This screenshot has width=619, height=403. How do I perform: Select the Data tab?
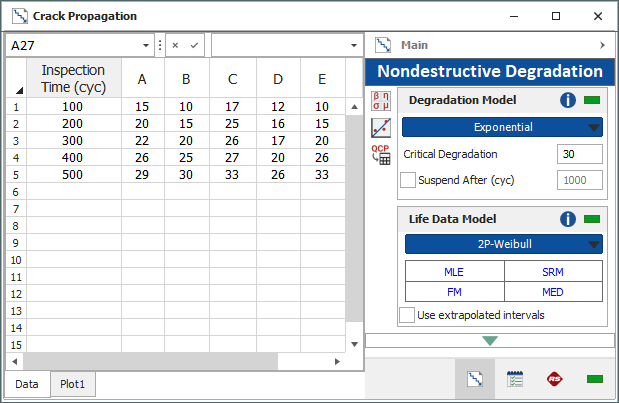point(27,384)
